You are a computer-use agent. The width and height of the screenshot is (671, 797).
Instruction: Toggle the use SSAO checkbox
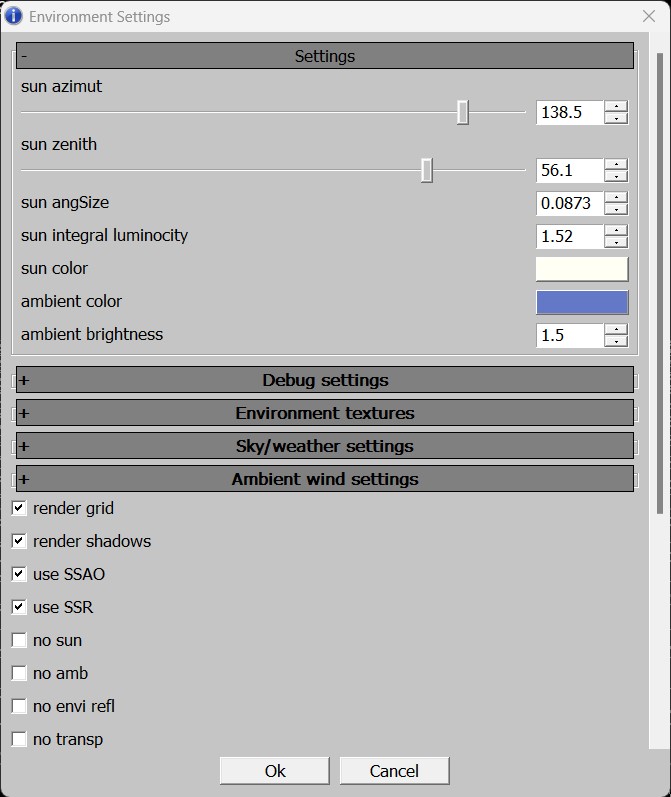click(19, 574)
